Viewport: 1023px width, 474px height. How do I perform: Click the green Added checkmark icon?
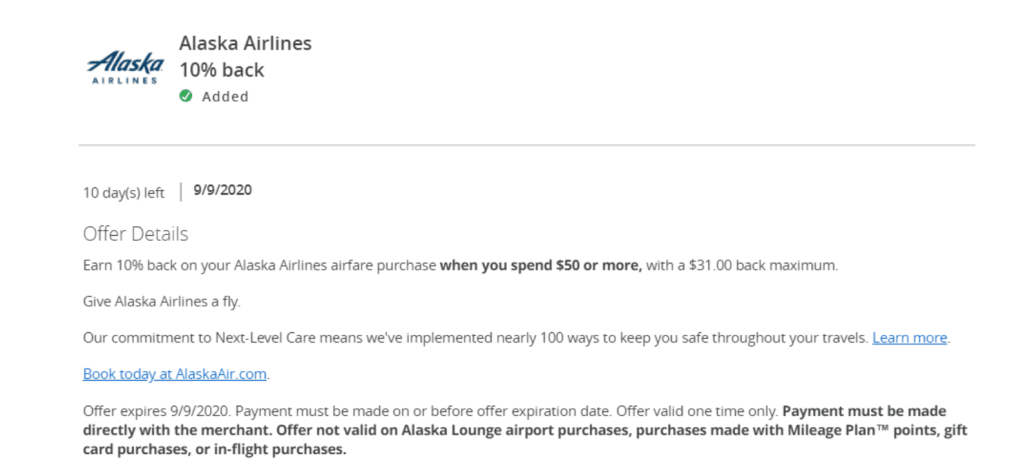[186, 97]
